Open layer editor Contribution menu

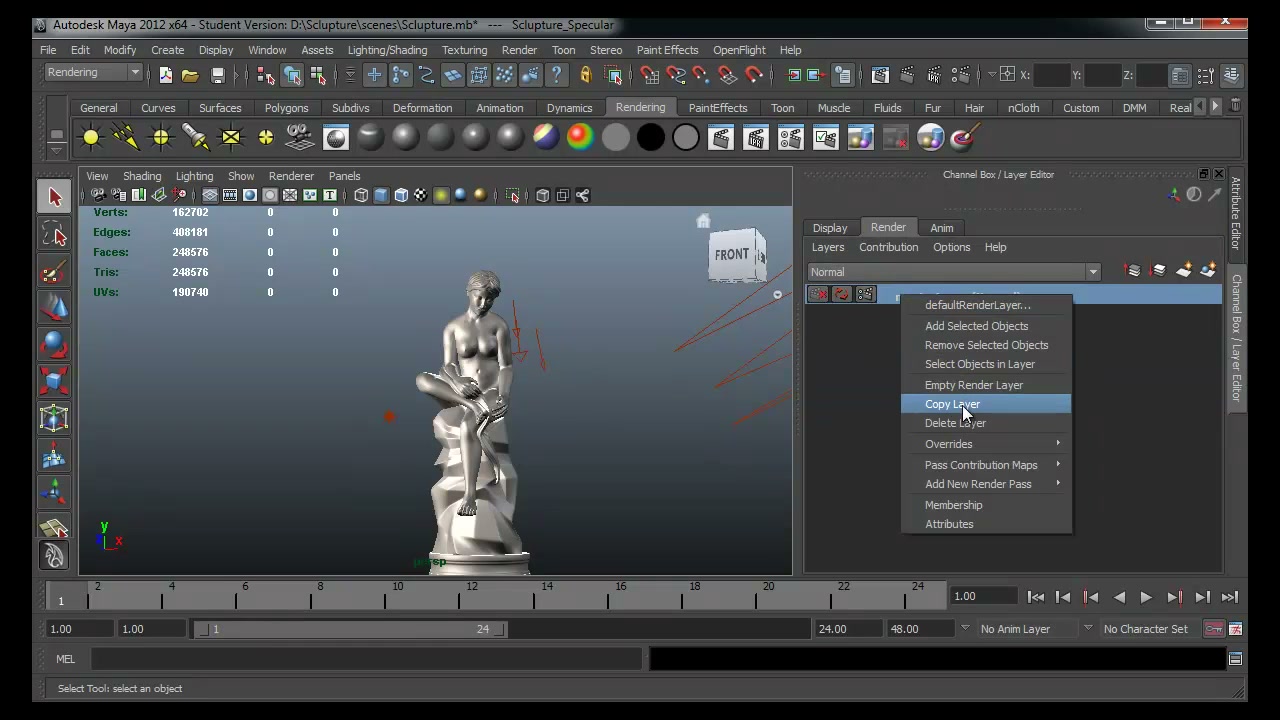[888, 247]
